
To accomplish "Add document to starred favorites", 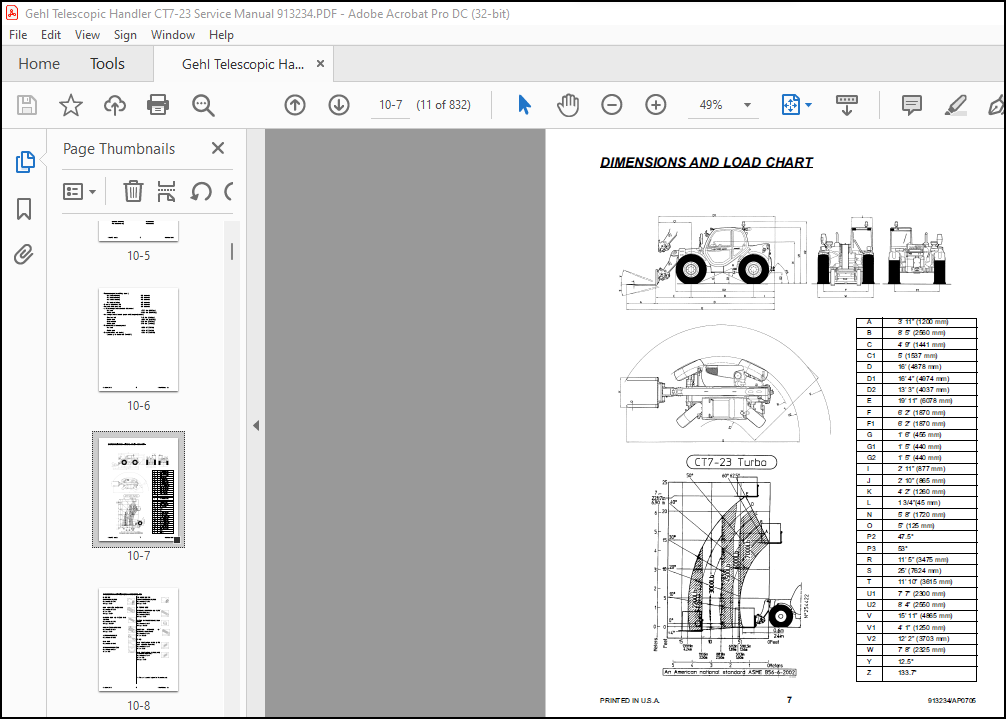I will tap(71, 105).
